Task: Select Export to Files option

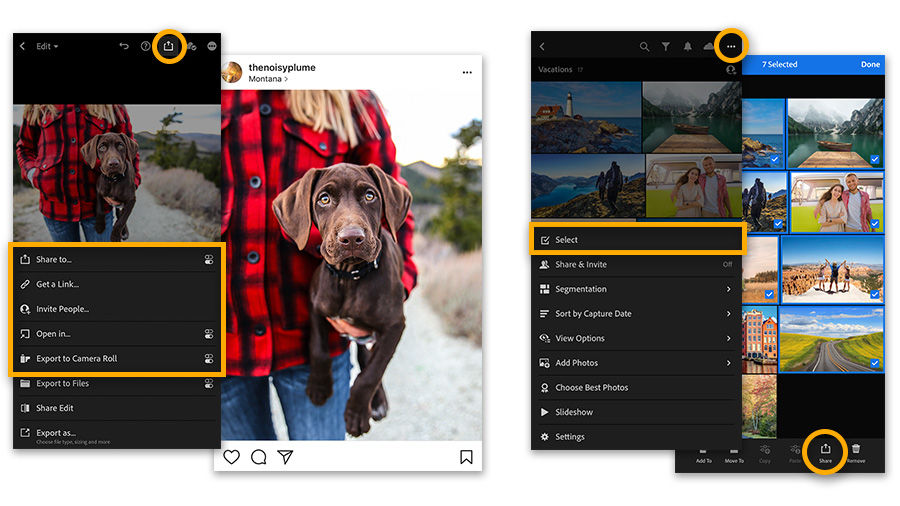Action: pyautogui.click(x=117, y=383)
